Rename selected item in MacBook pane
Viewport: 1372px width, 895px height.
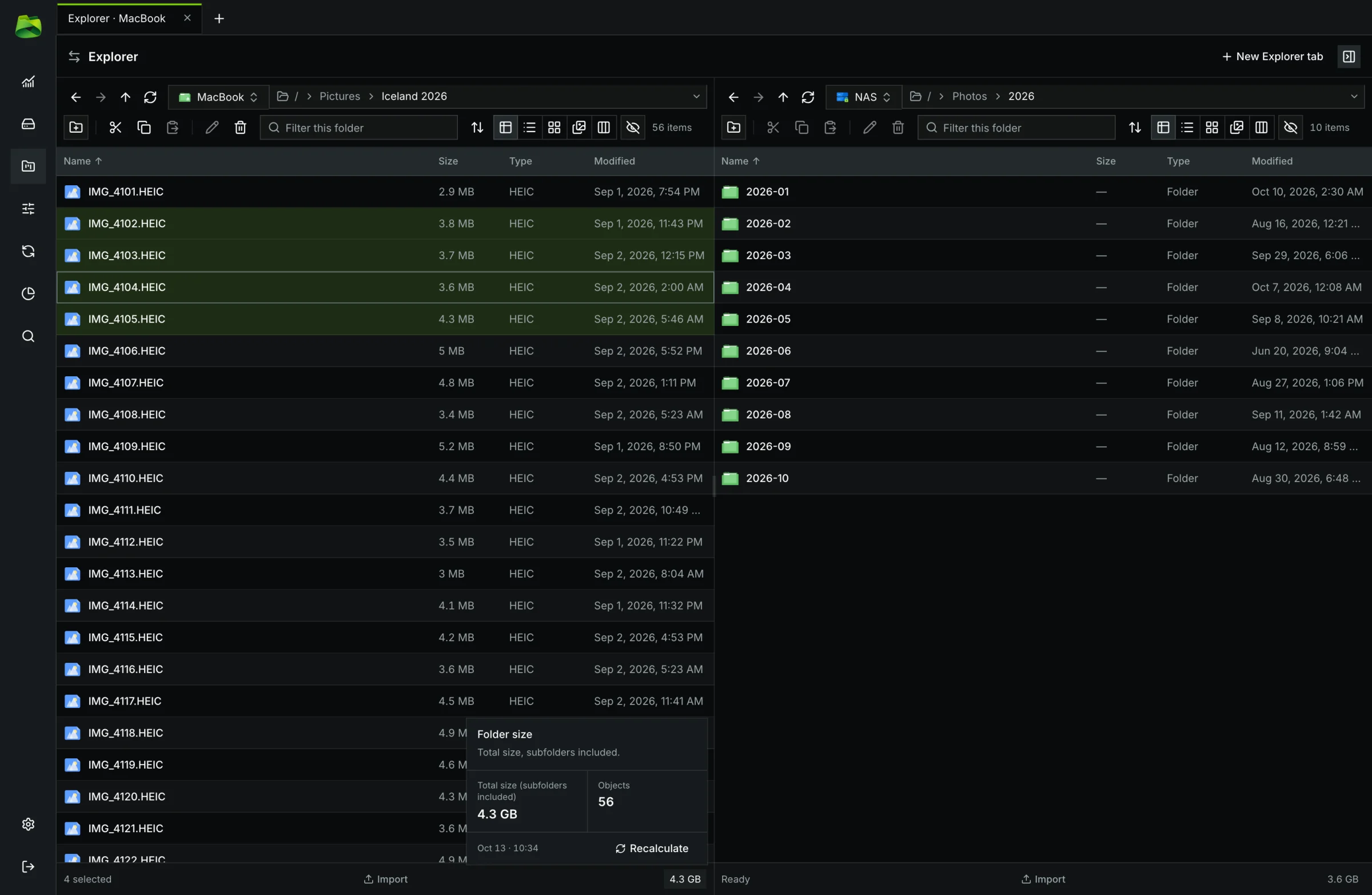coord(212,128)
